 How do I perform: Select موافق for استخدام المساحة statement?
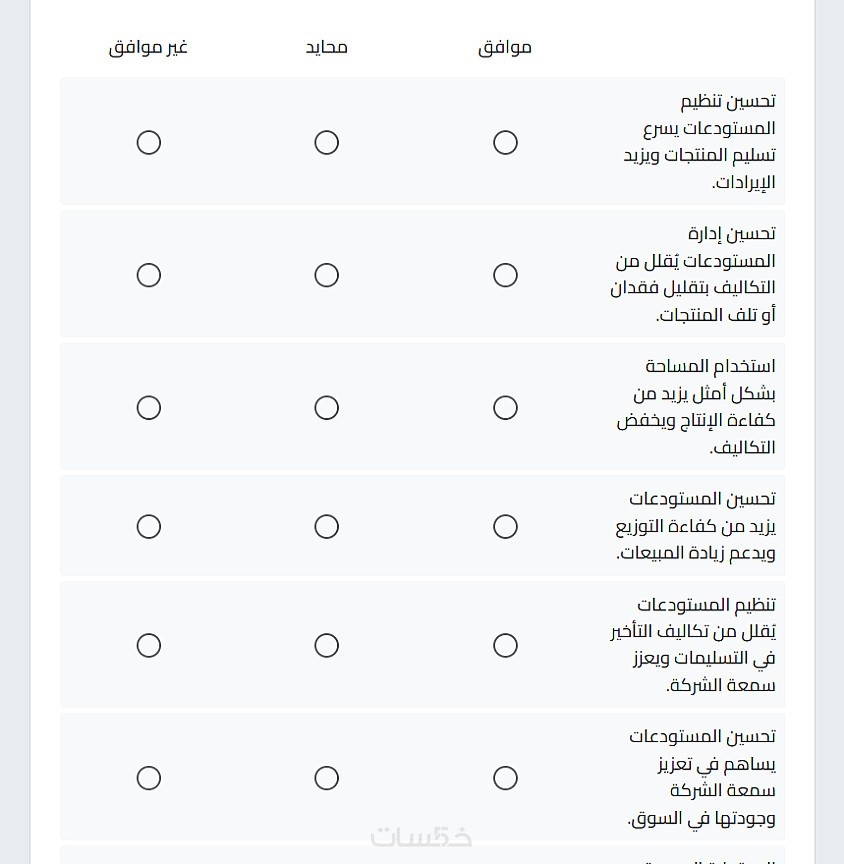pos(505,408)
